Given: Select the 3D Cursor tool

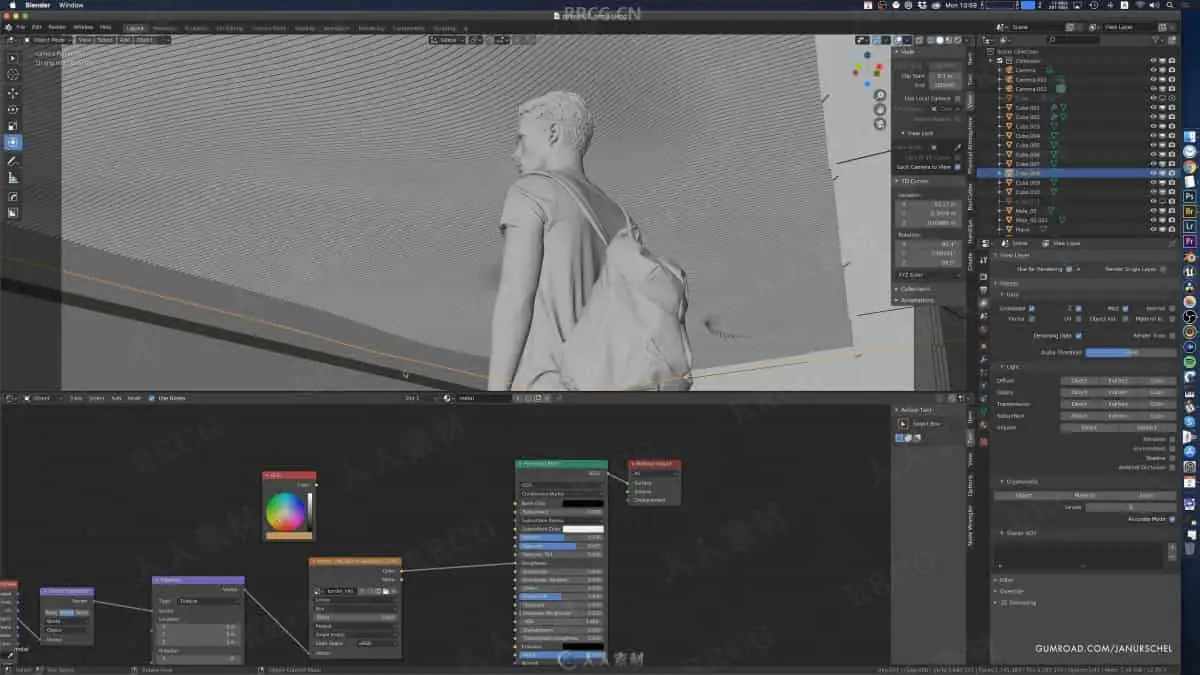Looking at the screenshot, I should point(13,75).
